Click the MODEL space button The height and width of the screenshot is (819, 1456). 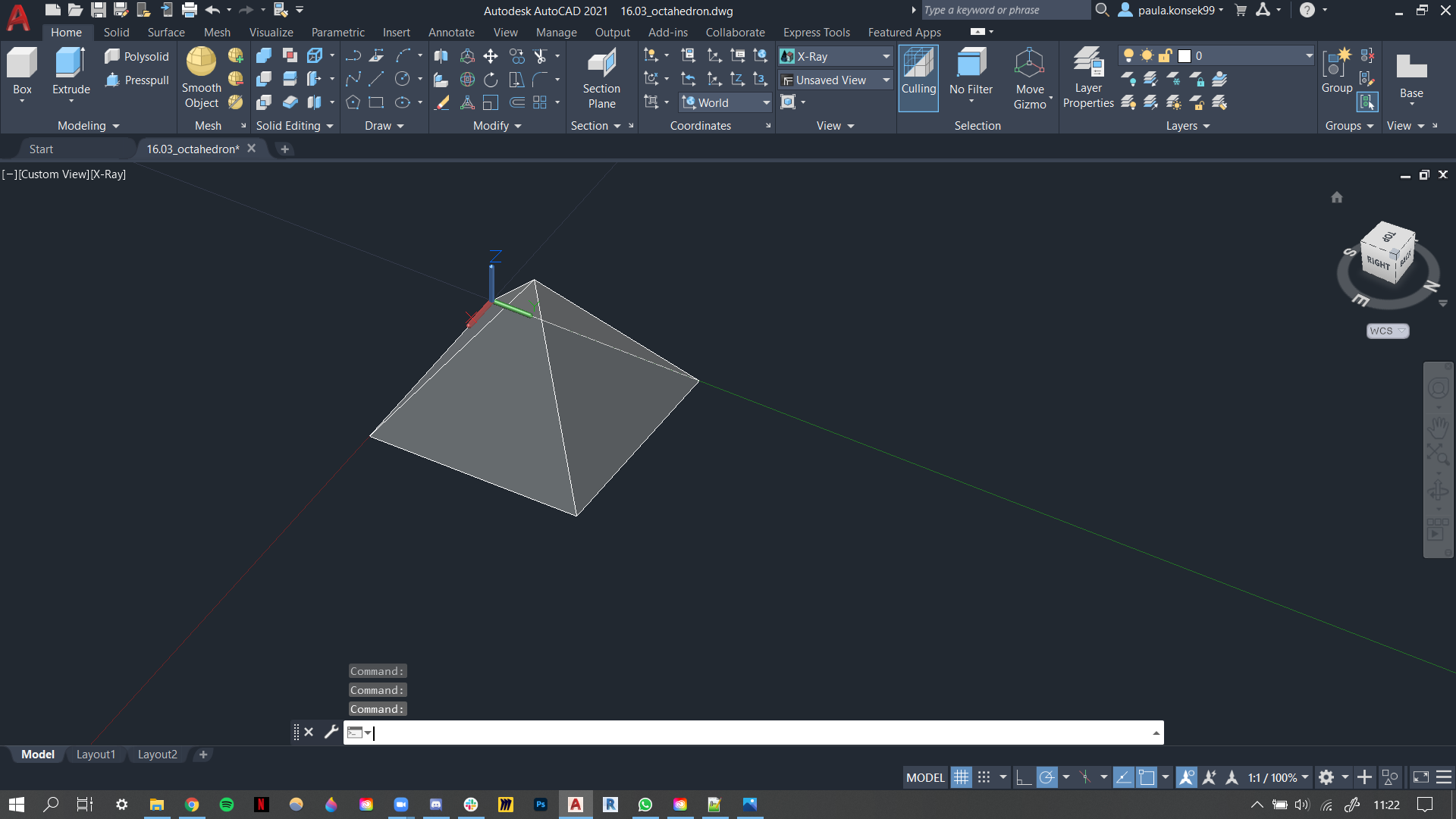(925, 777)
